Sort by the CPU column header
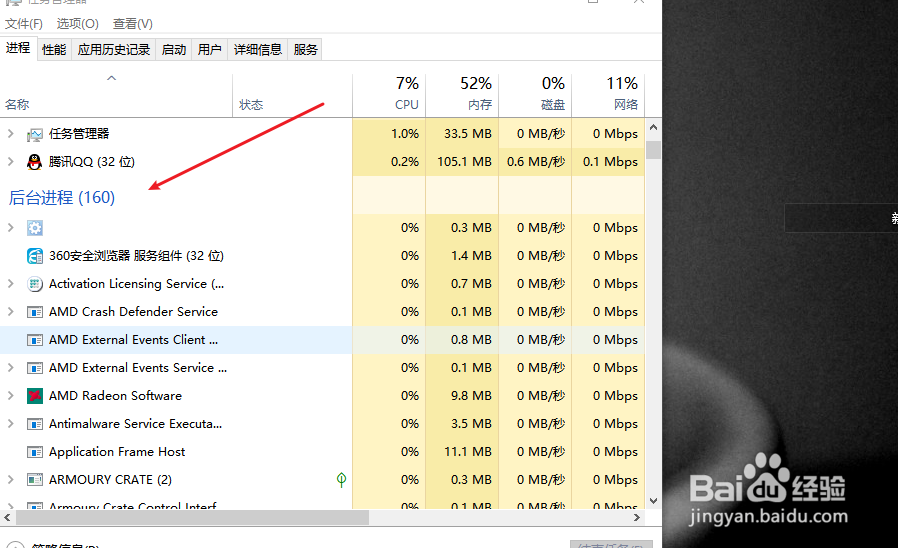 point(389,96)
